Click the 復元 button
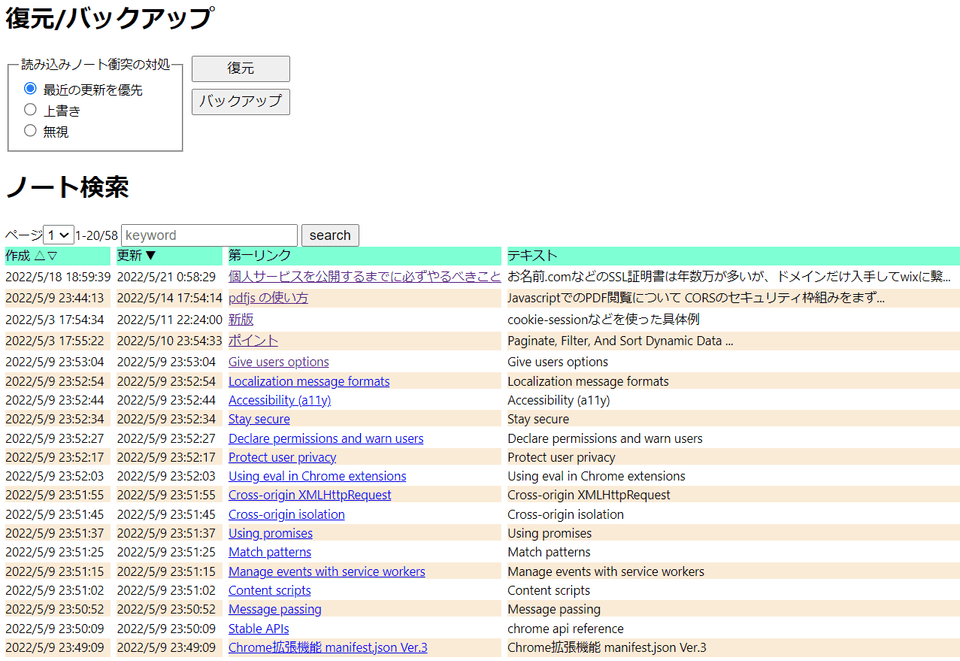 click(x=240, y=68)
